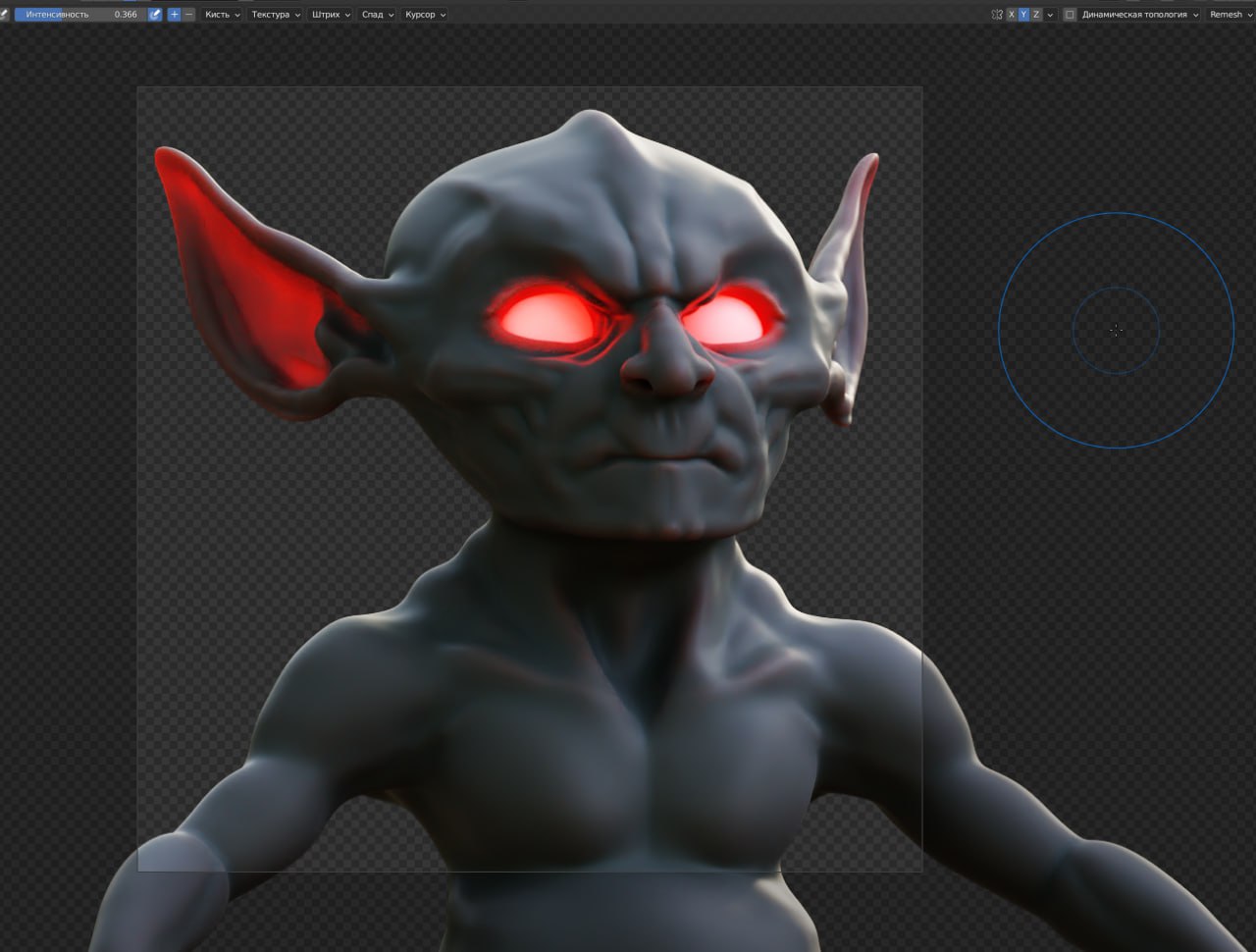Toggle X axis symmetry
Viewport: 1256px width, 952px height.
tap(1011, 15)
